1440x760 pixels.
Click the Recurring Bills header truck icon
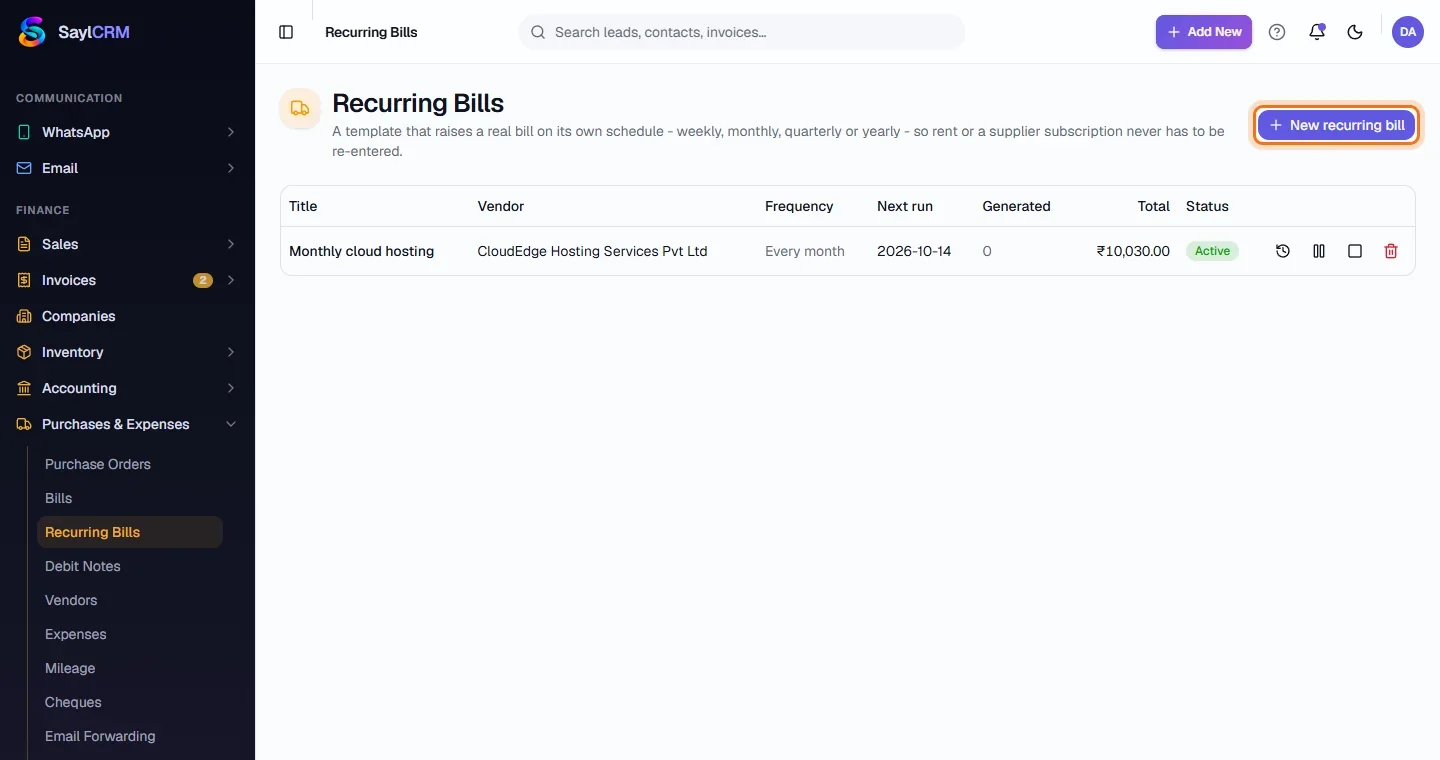point(300,108)
